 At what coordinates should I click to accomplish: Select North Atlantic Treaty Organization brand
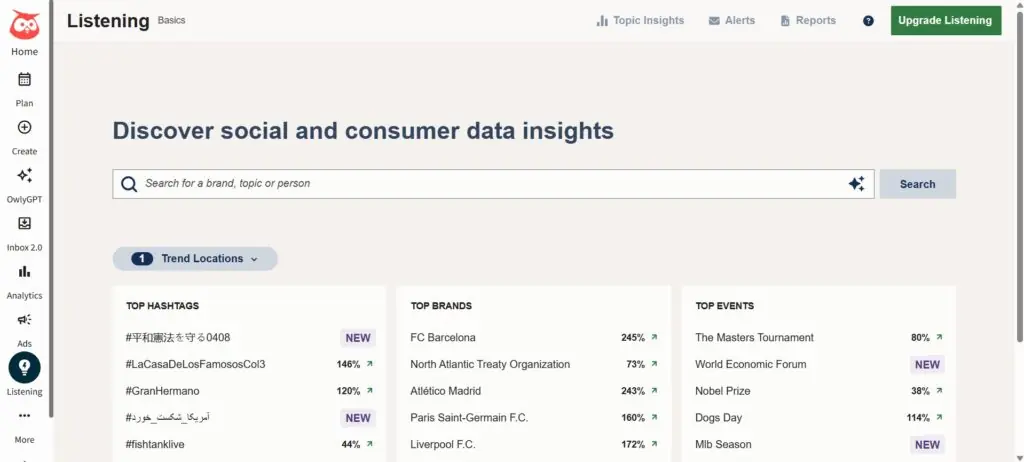pyautogui.click(x=490, y=364)
